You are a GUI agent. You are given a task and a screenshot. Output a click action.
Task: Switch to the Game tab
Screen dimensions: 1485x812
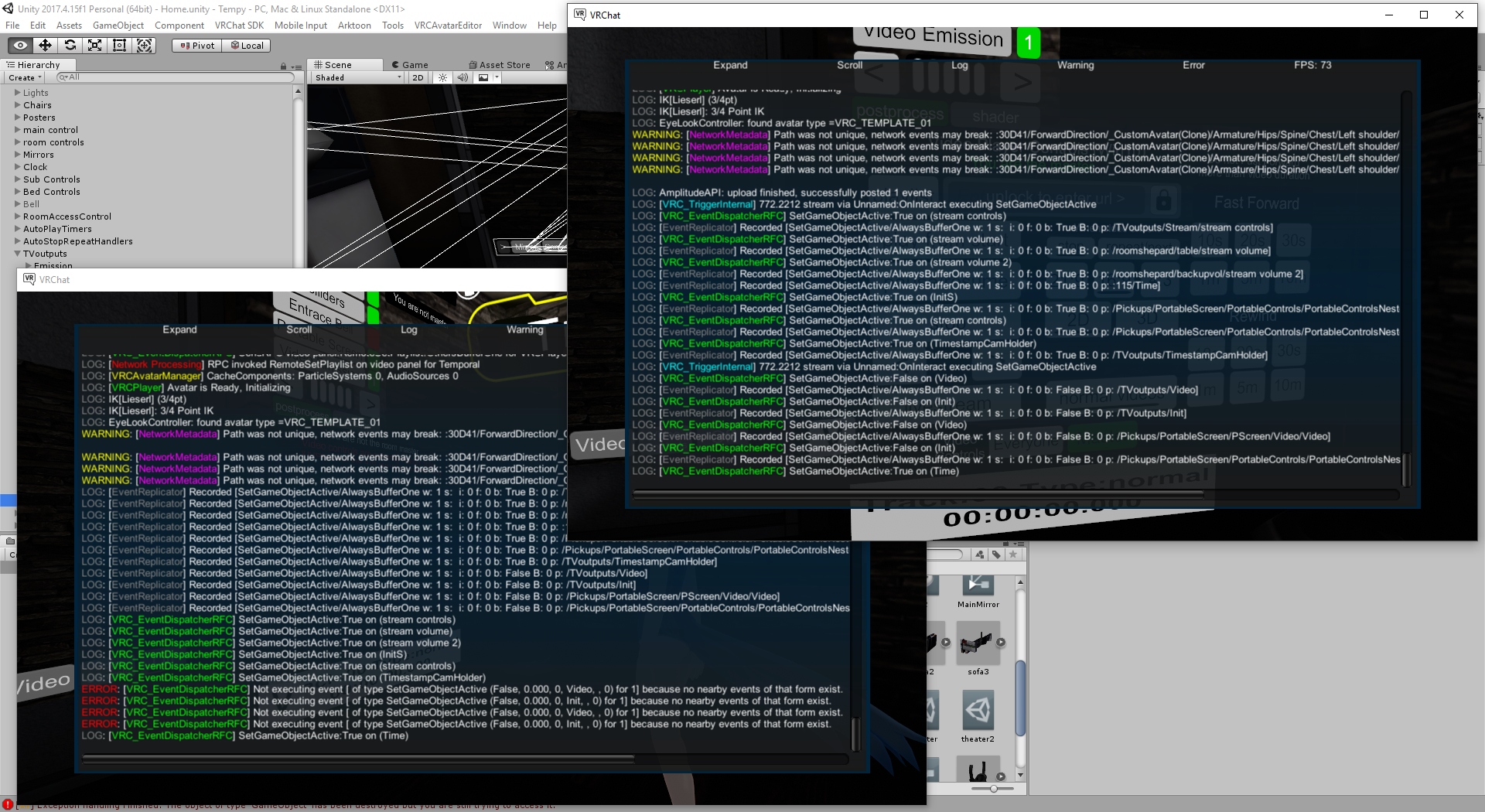(410, 65)
